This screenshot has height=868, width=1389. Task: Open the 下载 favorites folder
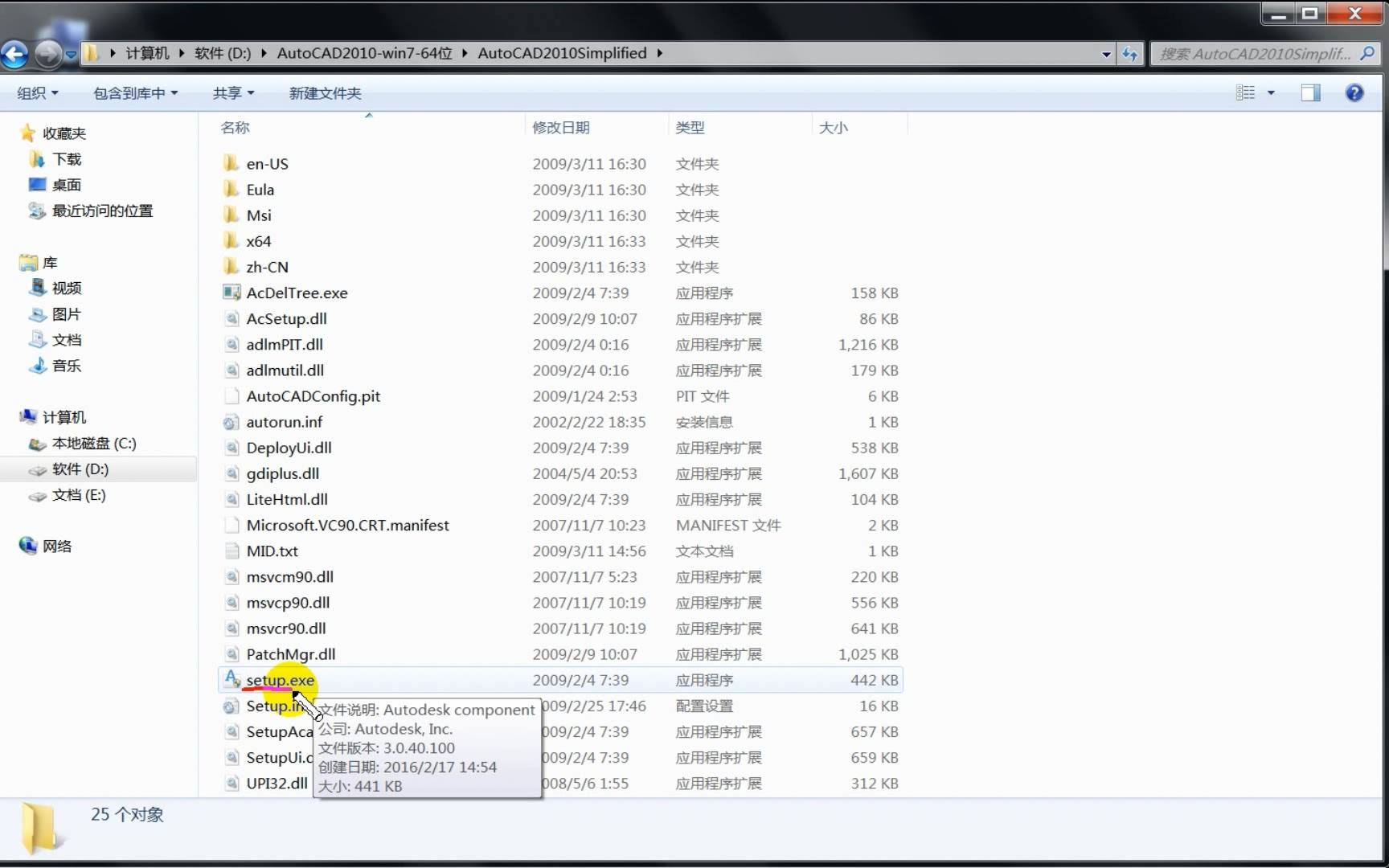coord(67,159)
